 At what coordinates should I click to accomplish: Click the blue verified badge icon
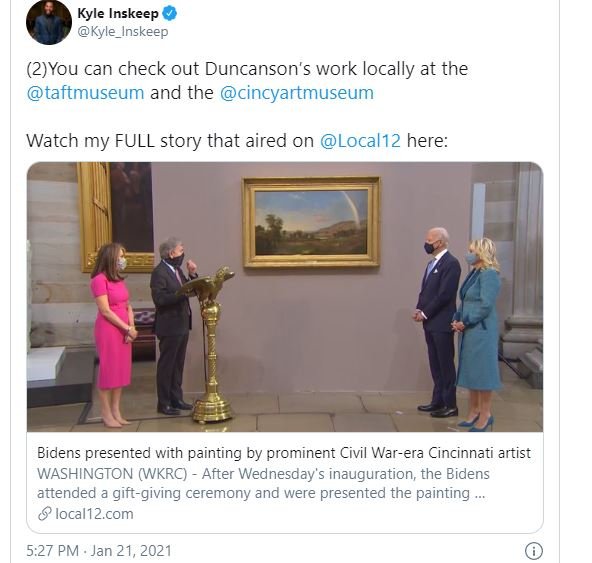pyautogui.click(x=170, y=14)
